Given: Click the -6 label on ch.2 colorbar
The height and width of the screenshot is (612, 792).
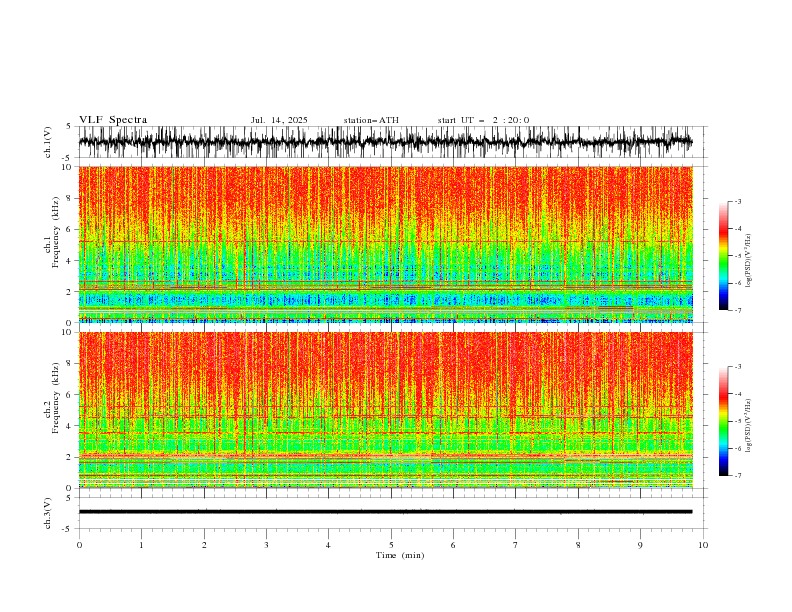Looking at the screenshot, I should (x=737, y=448).
